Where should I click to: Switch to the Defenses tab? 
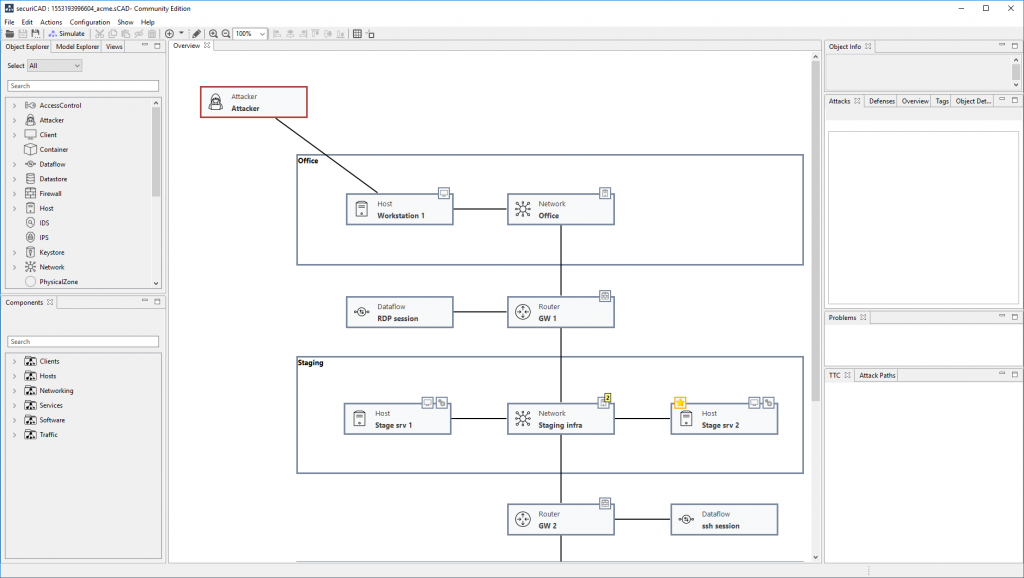click(x=882, y=101)
